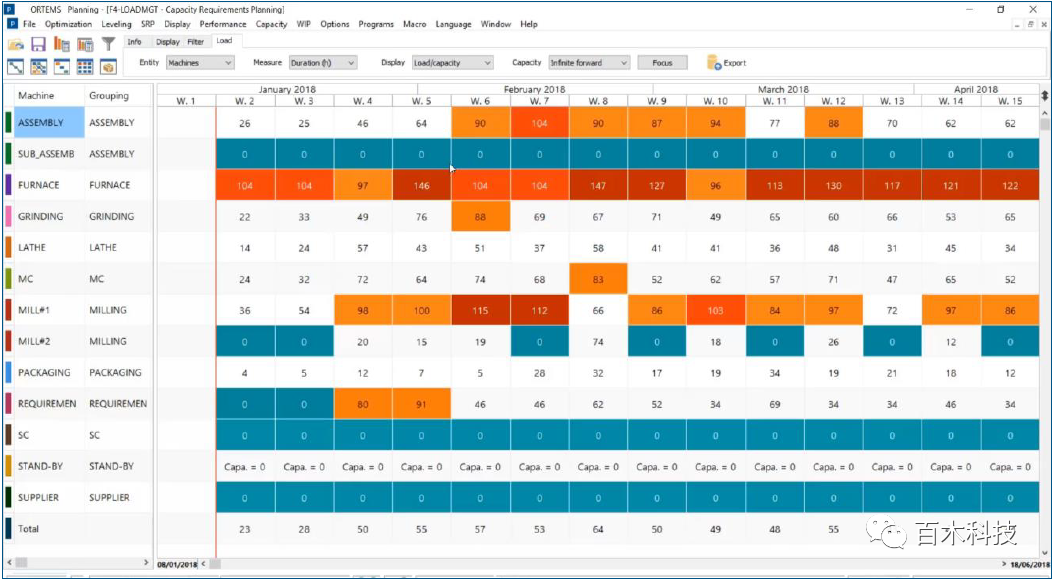Viewport: 1052px width, 580px height.
Task: Click the W. 8 week column header
Action: [598, 101]
